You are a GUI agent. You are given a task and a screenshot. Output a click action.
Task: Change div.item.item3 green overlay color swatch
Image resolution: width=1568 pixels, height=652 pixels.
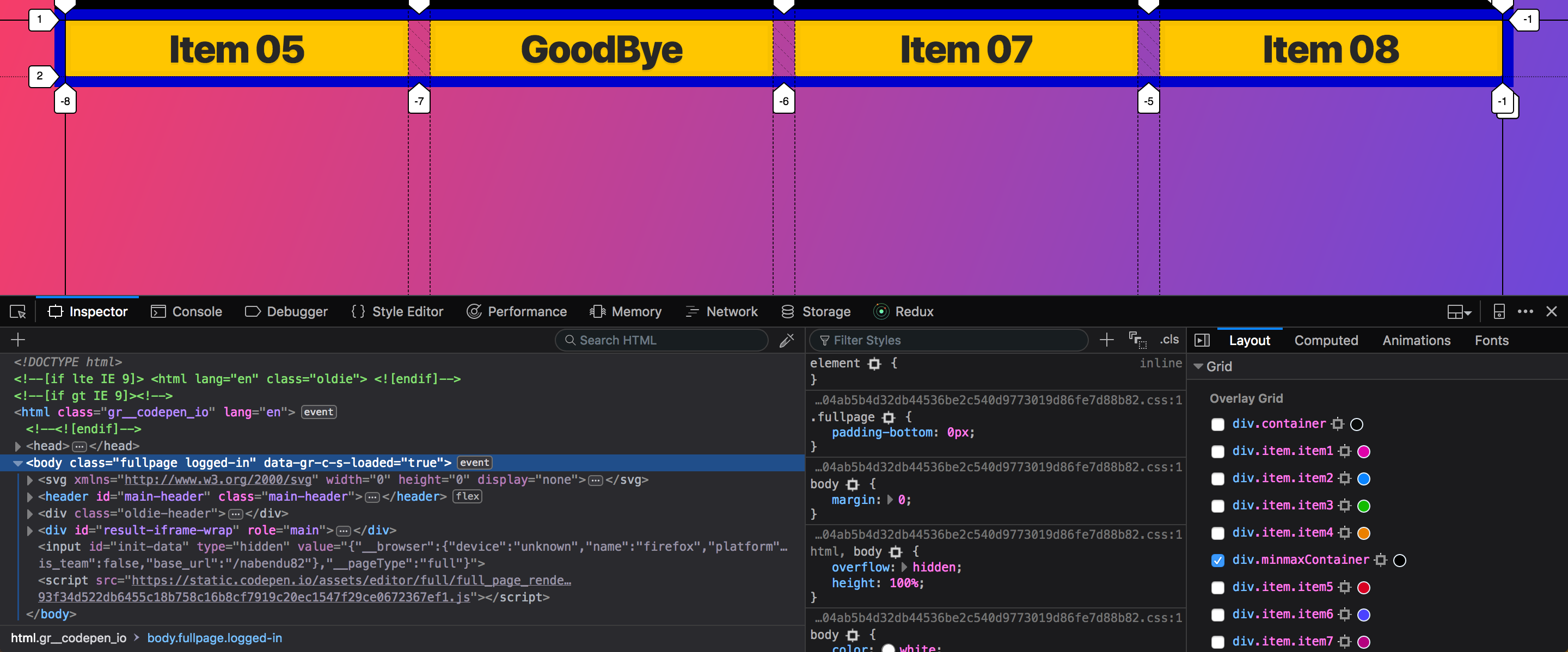1363,506
